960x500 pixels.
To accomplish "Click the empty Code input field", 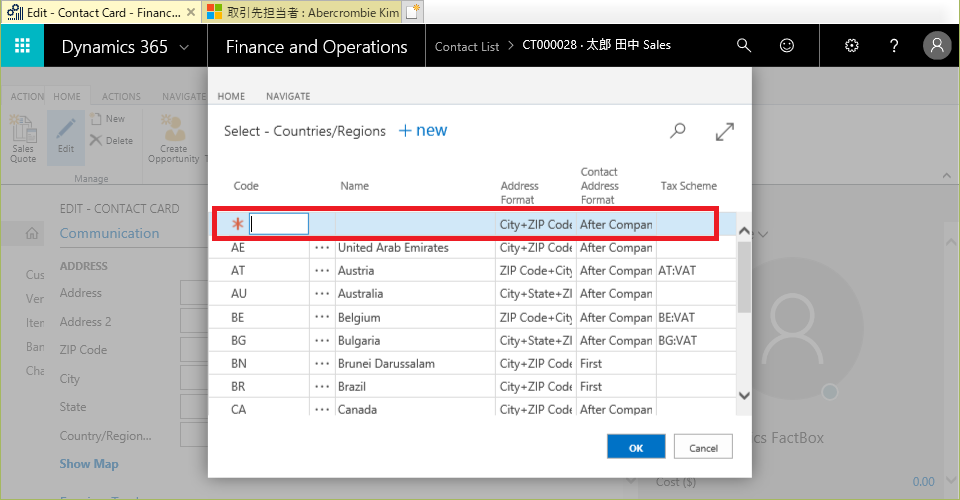I will pyautogui.click(x=279, y=224).
